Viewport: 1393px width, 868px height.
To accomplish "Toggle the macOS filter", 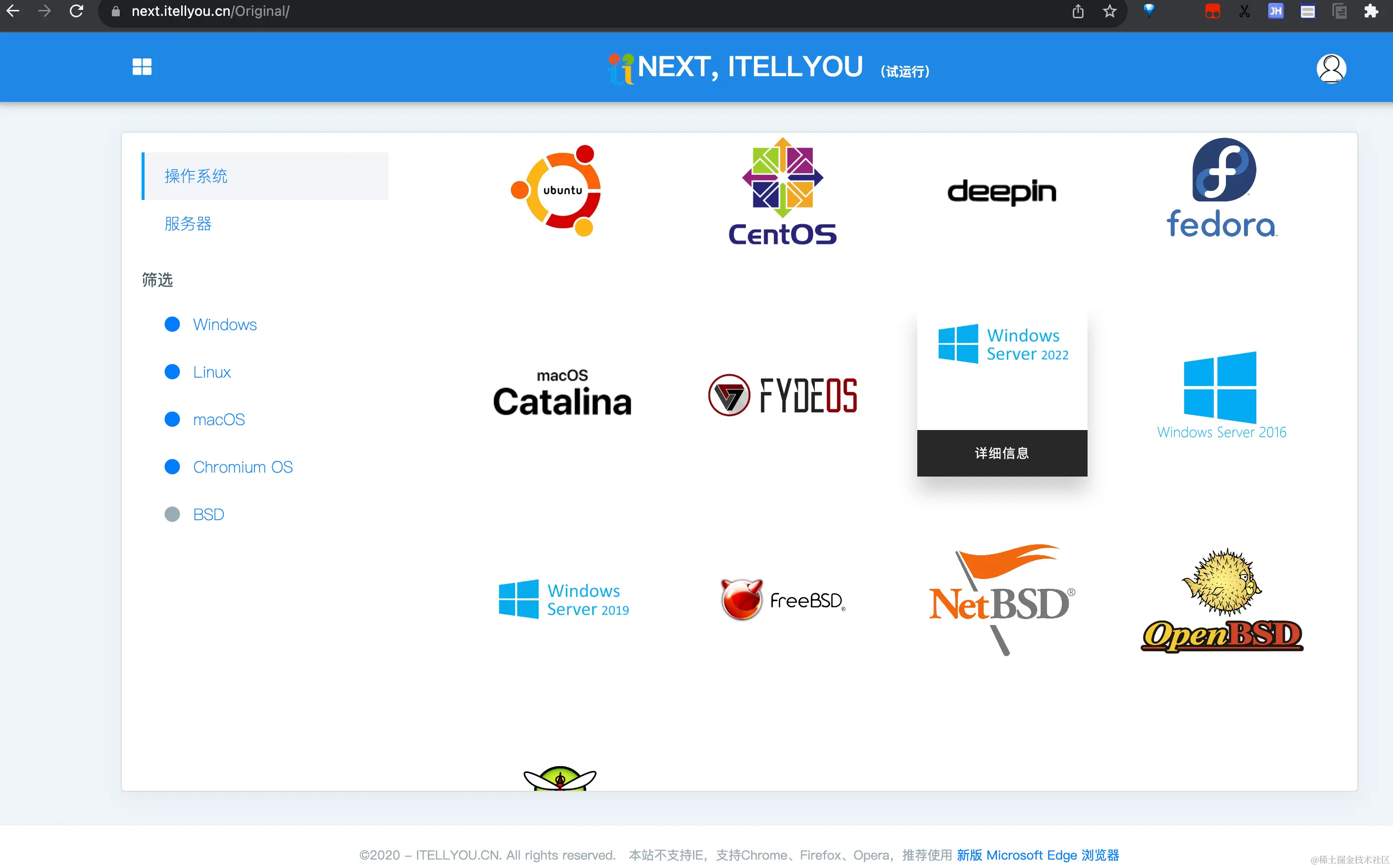I will tap(204, 420).
